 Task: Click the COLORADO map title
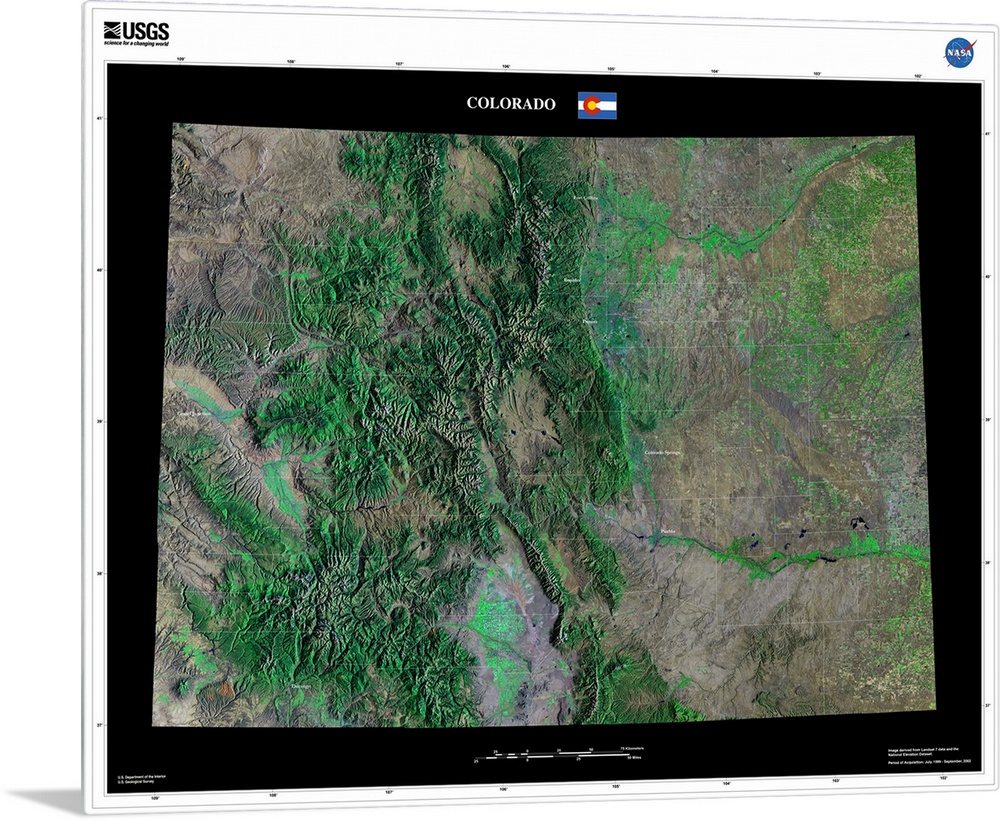click(x=511, y=104)
